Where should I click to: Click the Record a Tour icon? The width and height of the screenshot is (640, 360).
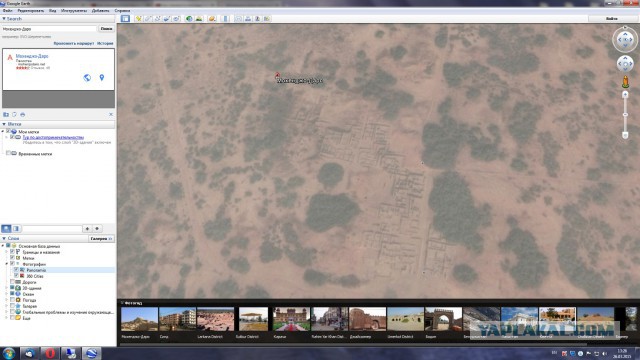176,19
